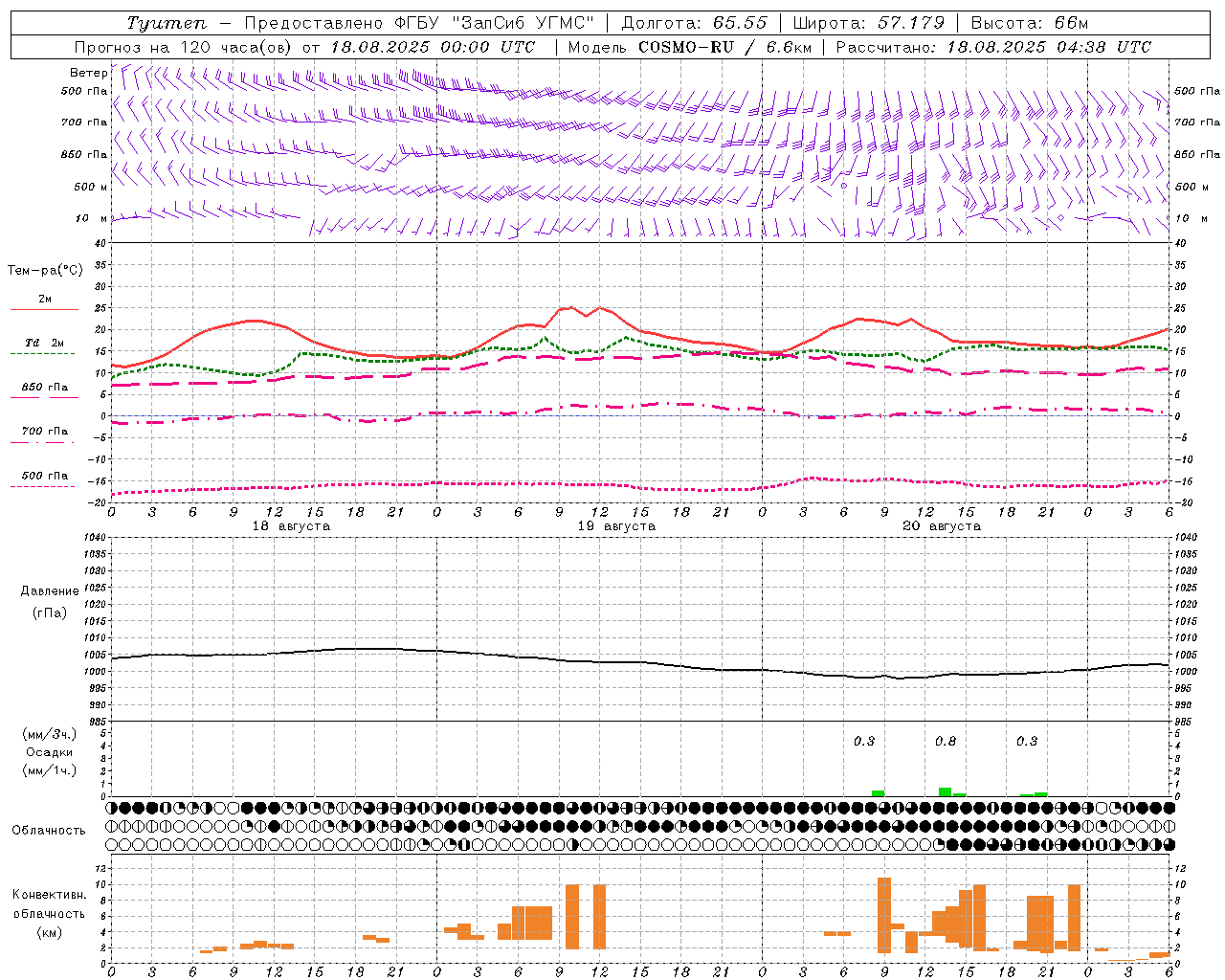Click the green precipitation bar at 9h on 20 августа
This screenshot has height=980, width=1225.
pos(878,793)
